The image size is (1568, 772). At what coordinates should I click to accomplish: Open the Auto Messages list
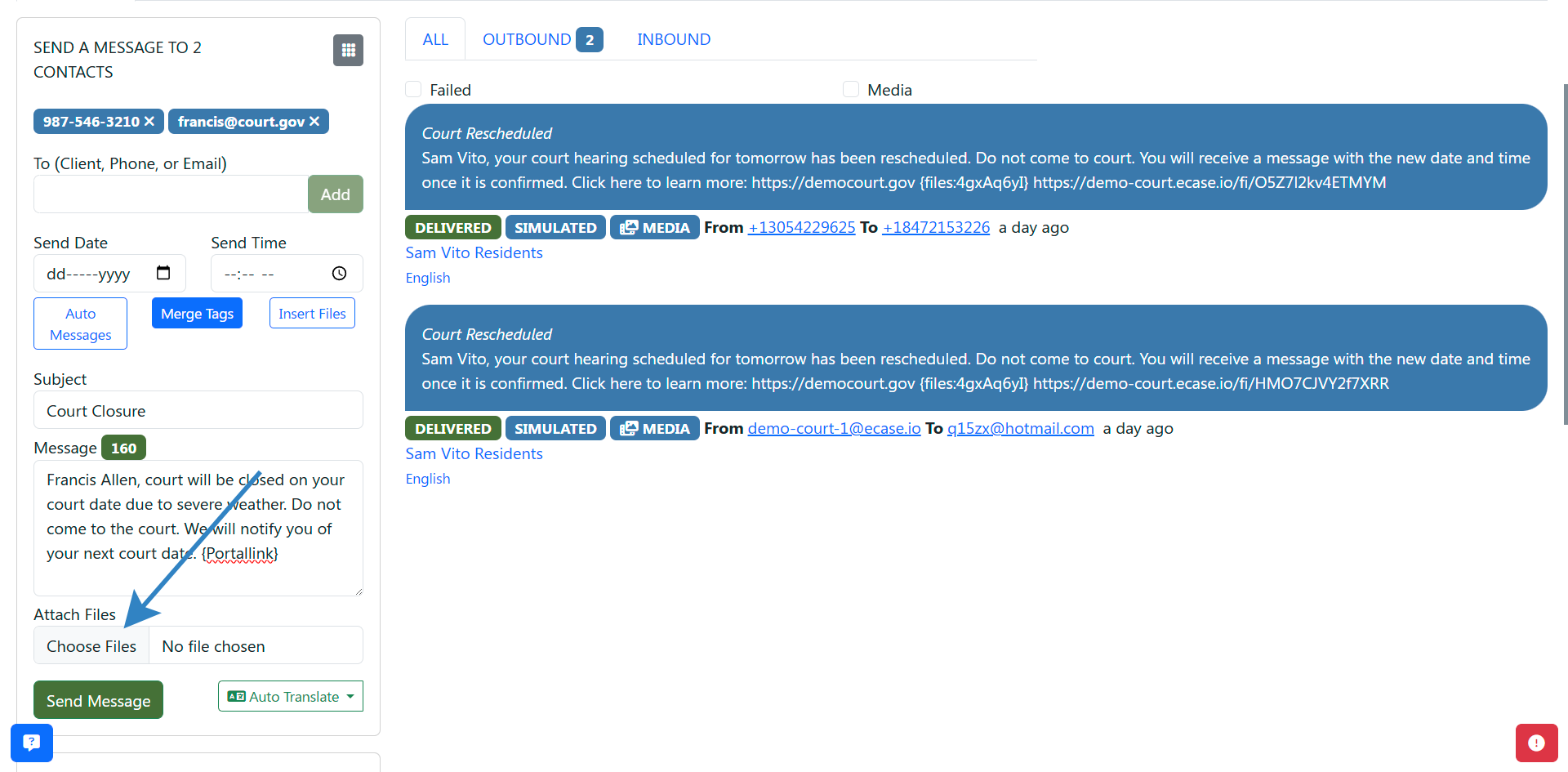[80, 324]
